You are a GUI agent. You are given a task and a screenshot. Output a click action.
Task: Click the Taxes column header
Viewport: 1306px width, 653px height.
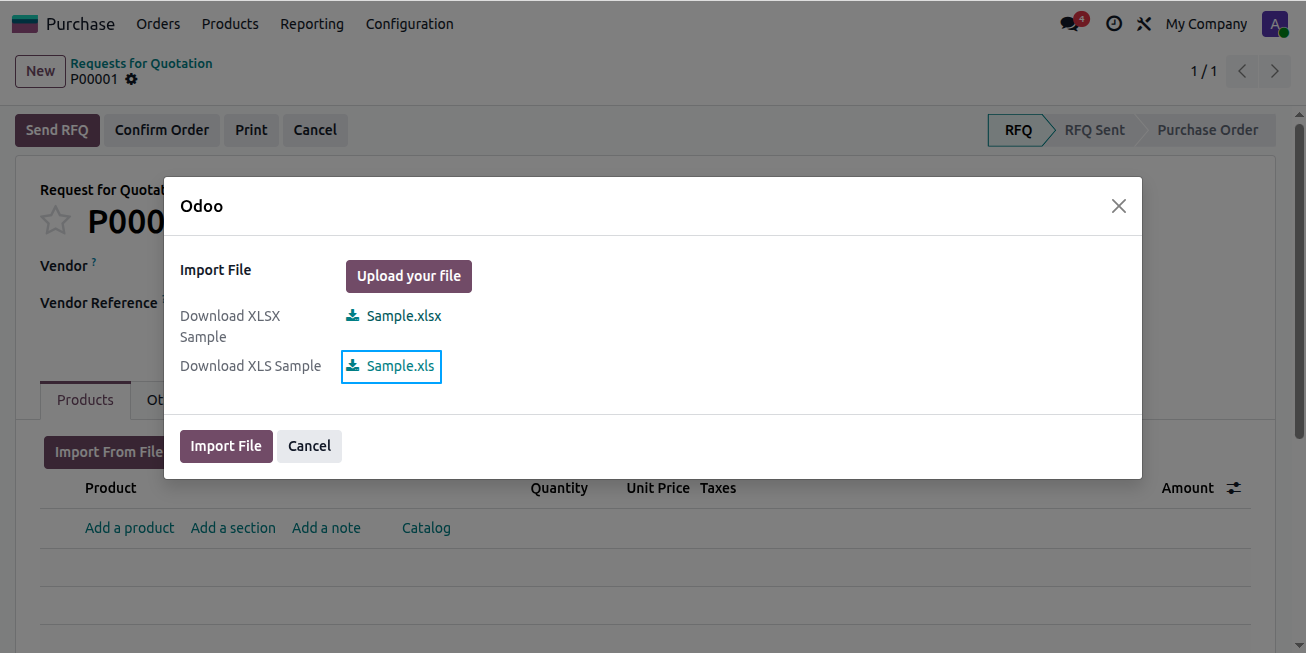coord(718,488)
